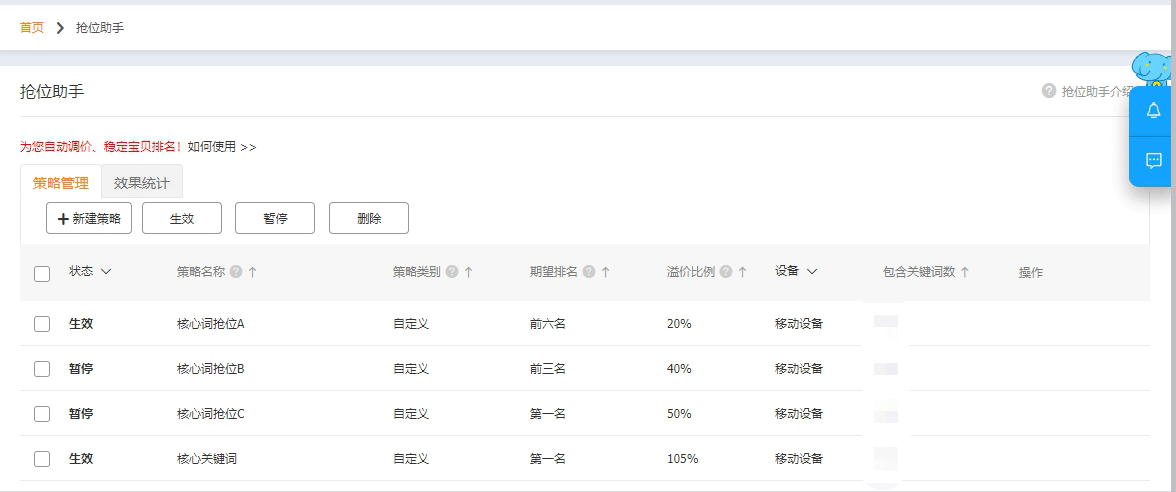This screenshot has width=1176, height=492.
Task: Click help icon beside 策略类别 column
Action: [451, 272]
